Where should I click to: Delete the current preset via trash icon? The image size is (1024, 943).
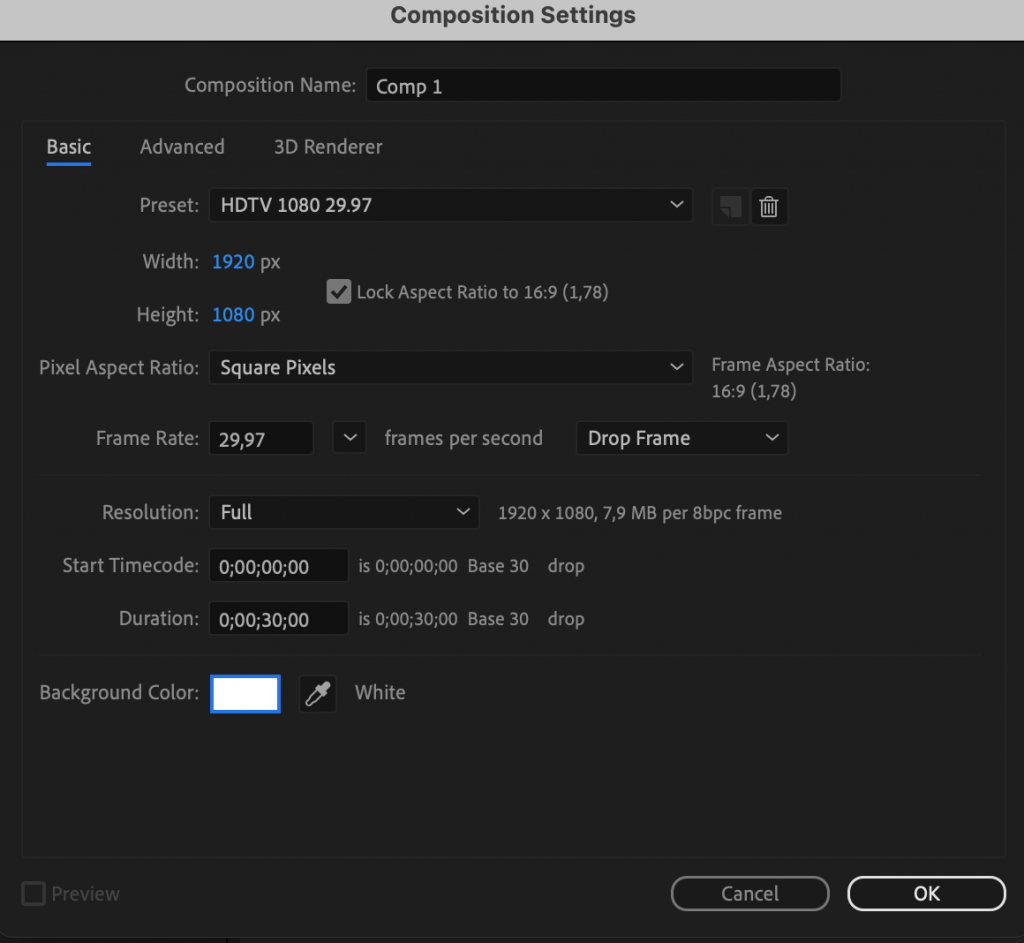(x=768, y=206)
